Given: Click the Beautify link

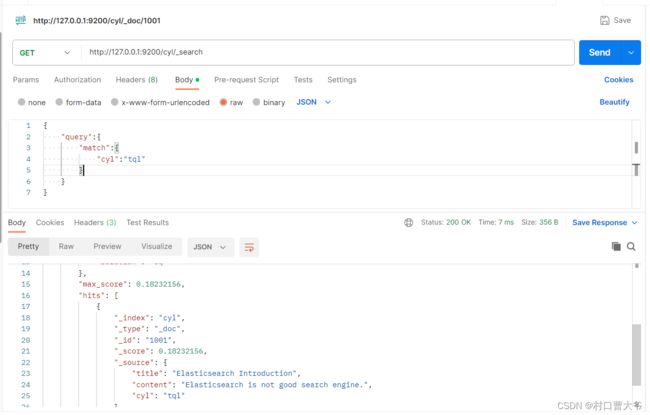Looking at the screenshot, I should tap(614, 102).
